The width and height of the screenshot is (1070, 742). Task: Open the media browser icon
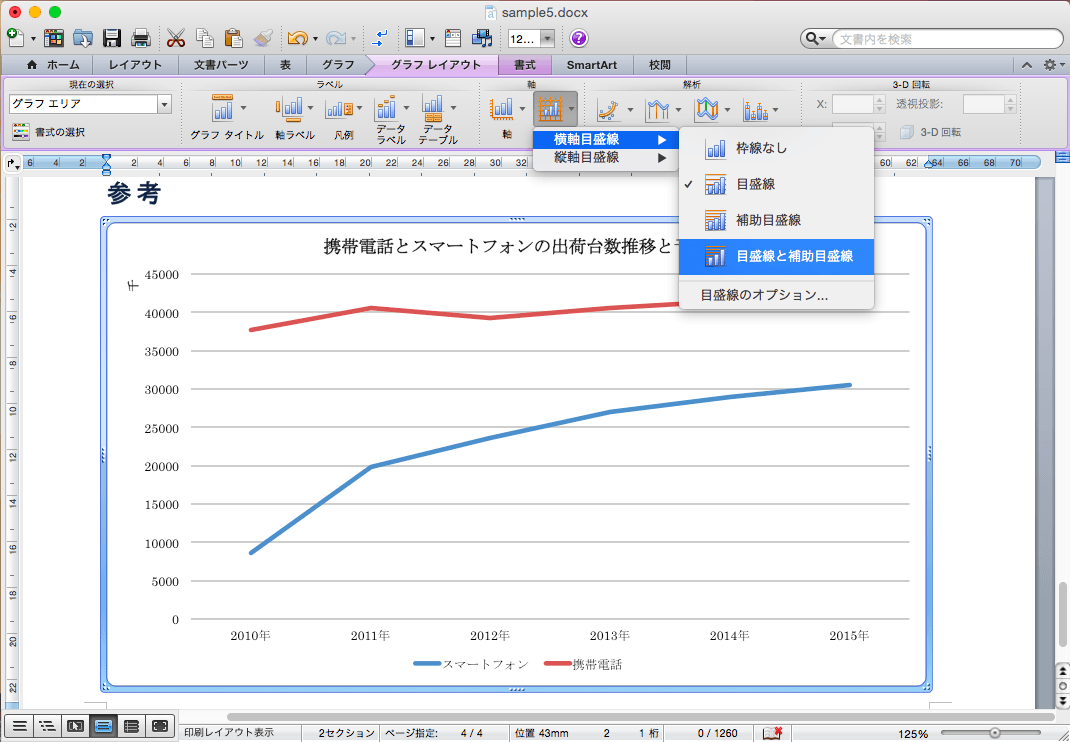(482, 38)
